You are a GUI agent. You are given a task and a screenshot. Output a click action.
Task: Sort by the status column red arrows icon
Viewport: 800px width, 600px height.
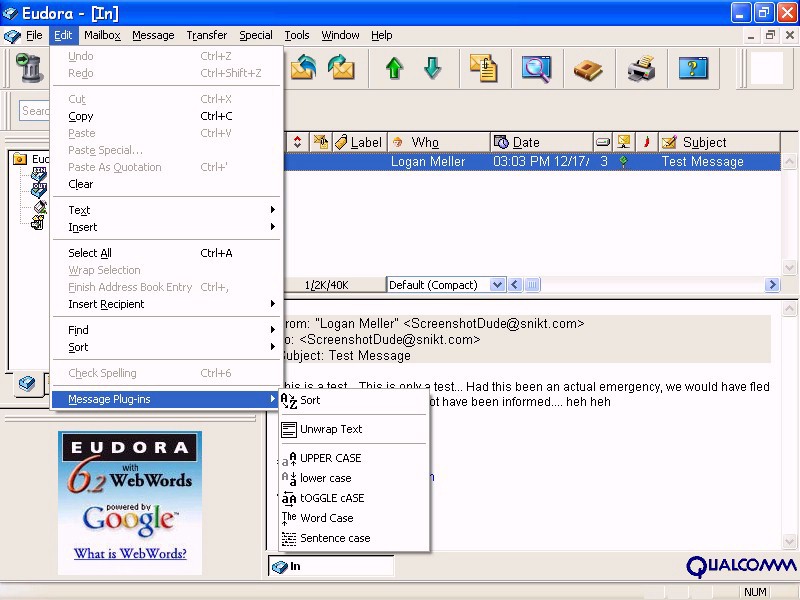pos(297,142)
